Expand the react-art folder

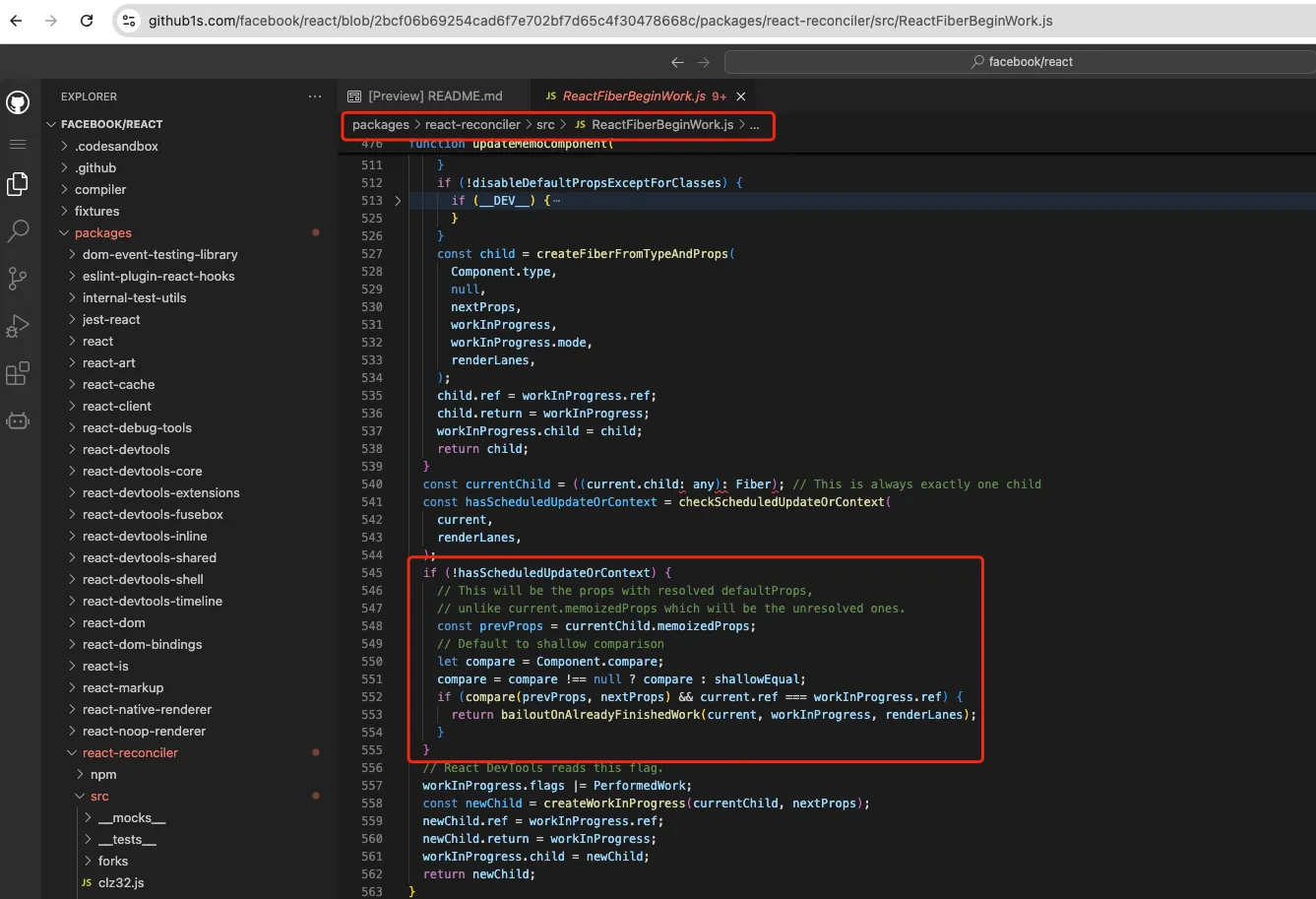coord(189,362)
